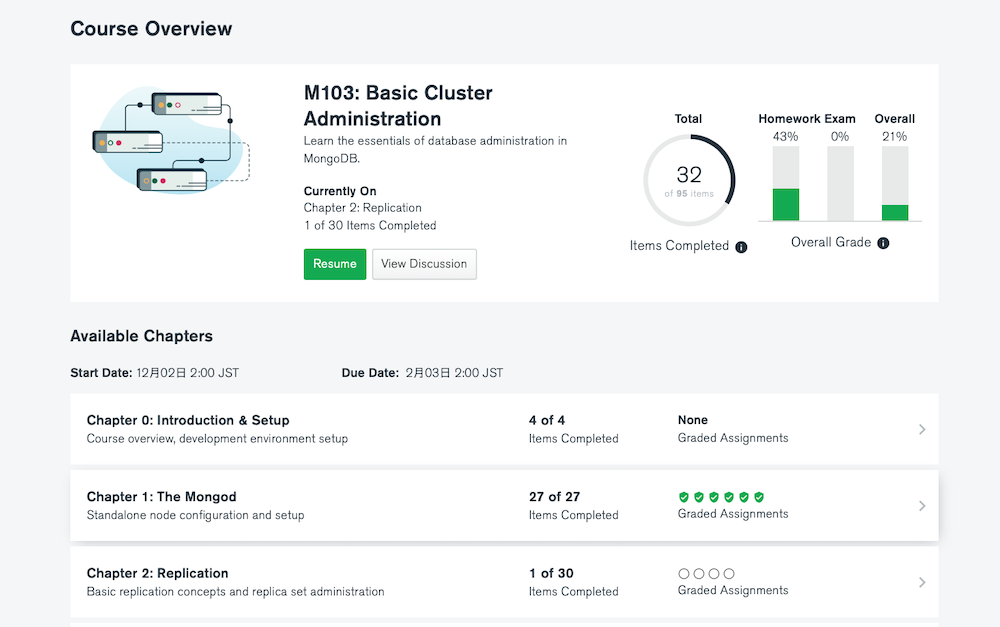
Task: Open Chapter 0: Introduction & Setup
Action: pyautogui.click(x=188, y=420)
